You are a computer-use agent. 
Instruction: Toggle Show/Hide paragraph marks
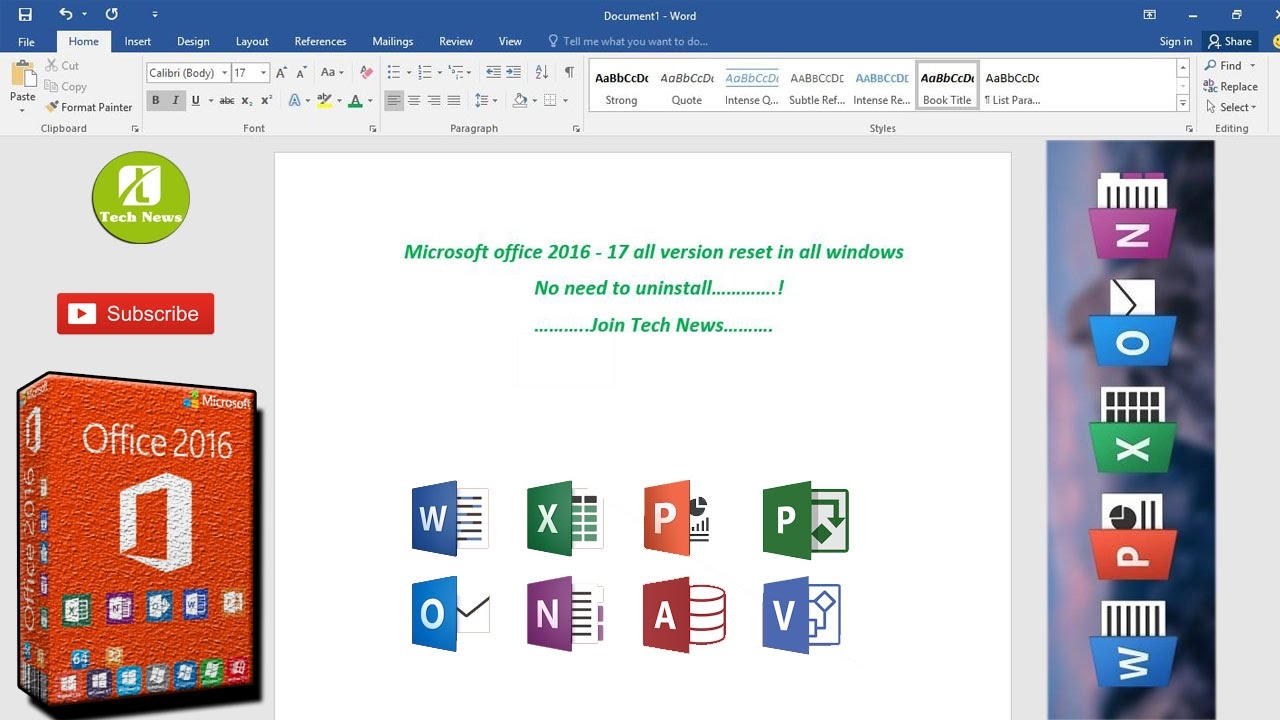[x=569, y=73]
